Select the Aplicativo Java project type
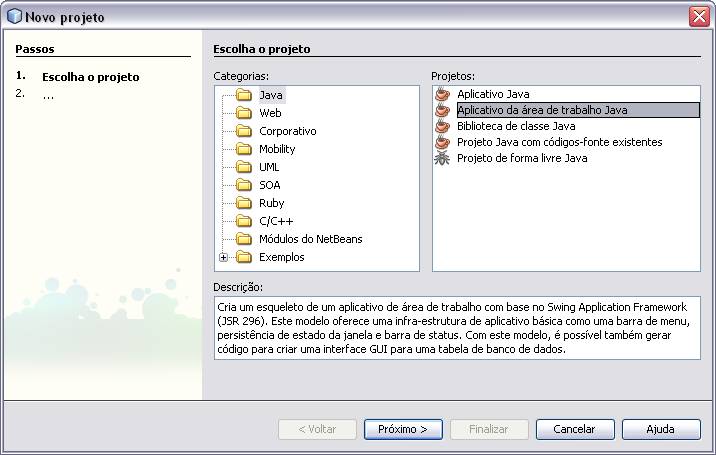The image size is (716, 455). [493, 94]
